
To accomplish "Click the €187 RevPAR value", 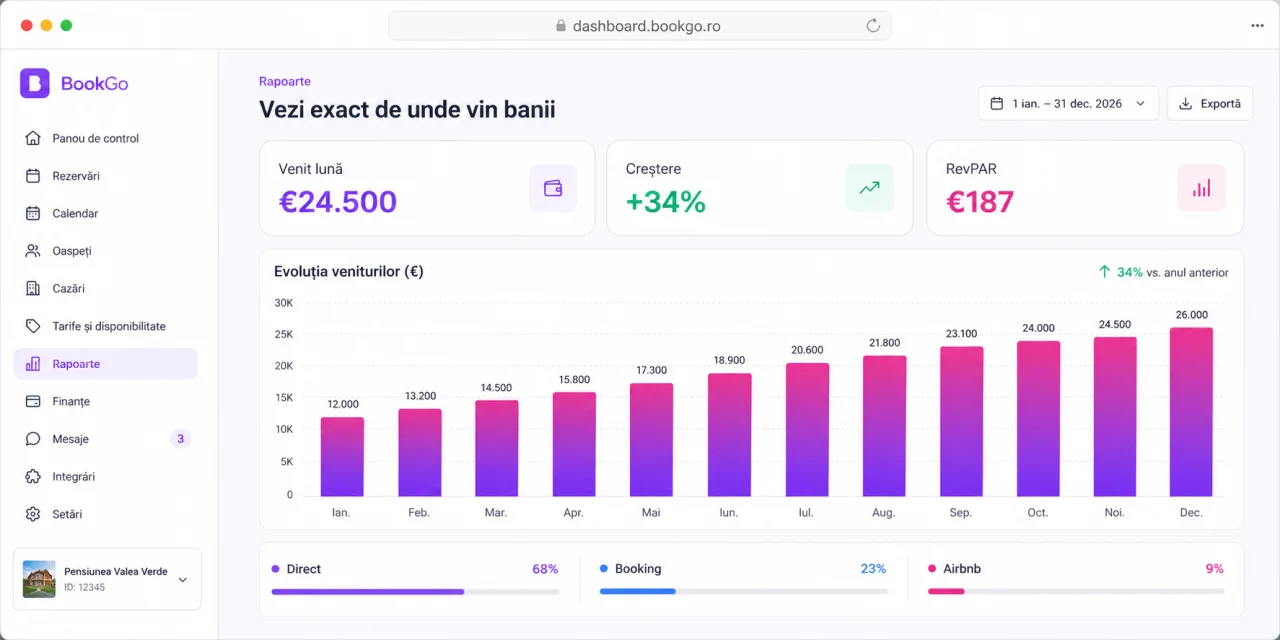I will pyautogui.click(x=980, y=201).
